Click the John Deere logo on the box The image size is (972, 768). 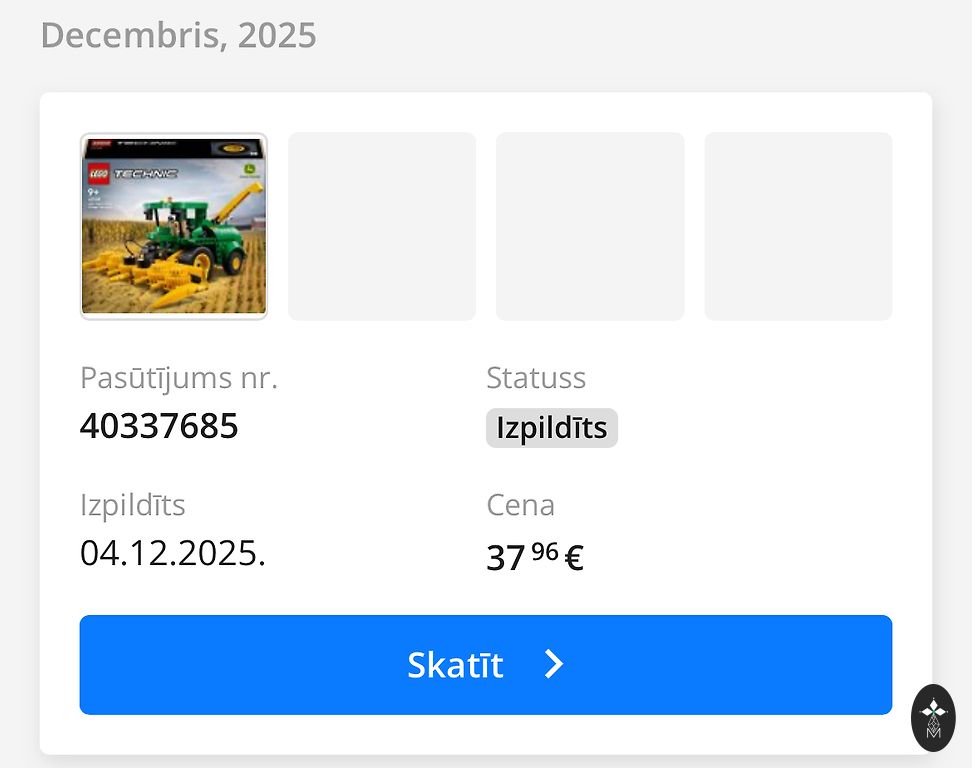click(250, 170)
